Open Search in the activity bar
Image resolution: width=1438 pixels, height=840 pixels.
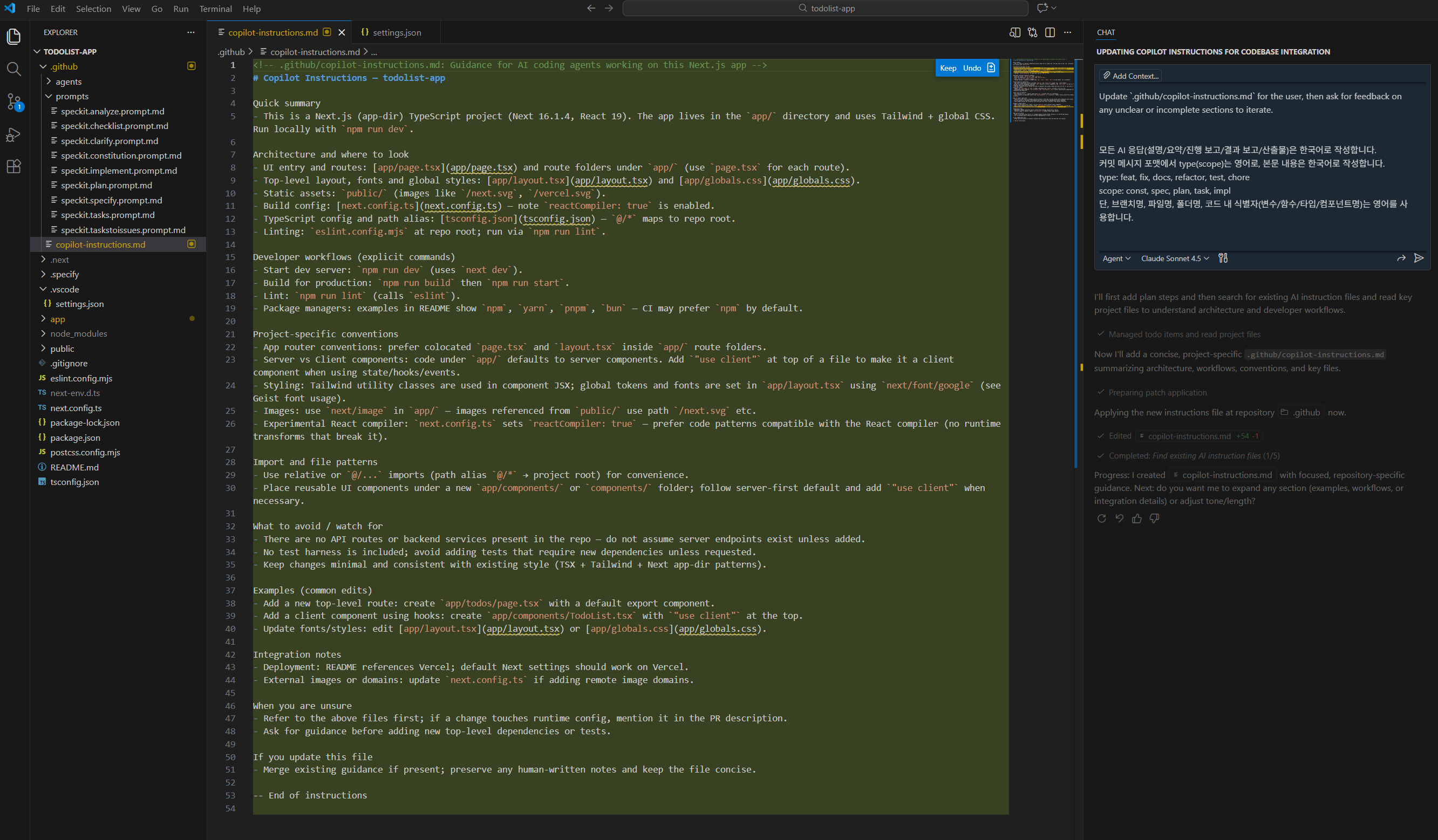[13, 69]
